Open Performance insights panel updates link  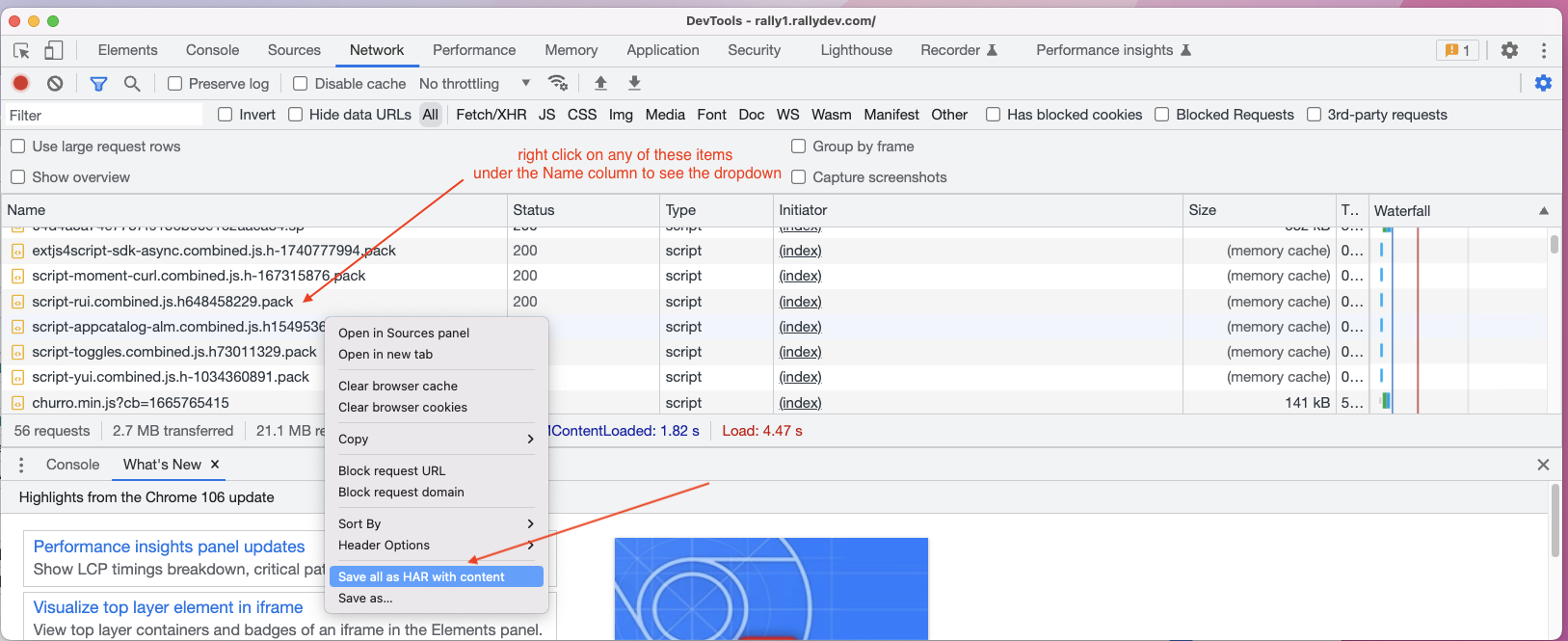point(169,547)
